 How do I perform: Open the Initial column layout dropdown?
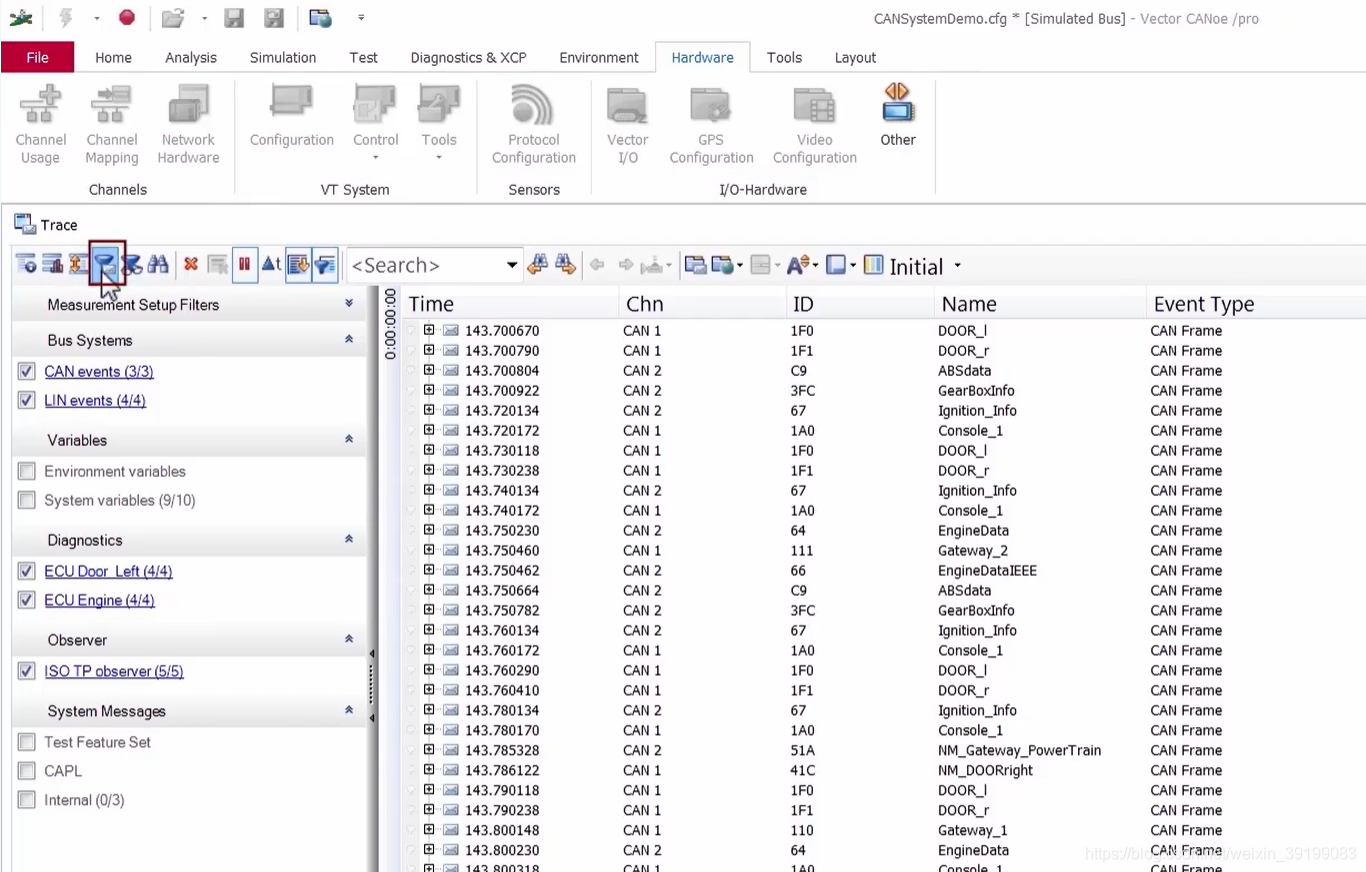[957, 266]
